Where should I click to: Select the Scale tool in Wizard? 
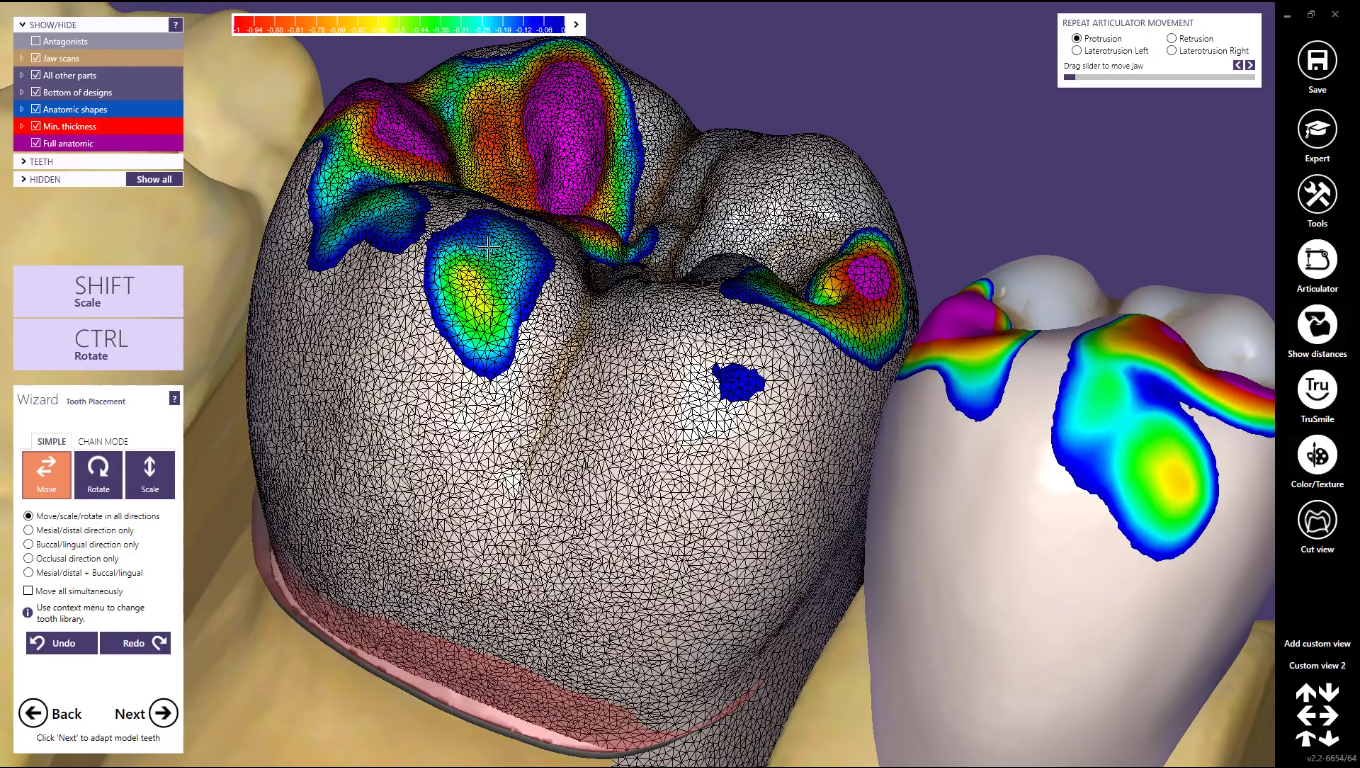150,475
